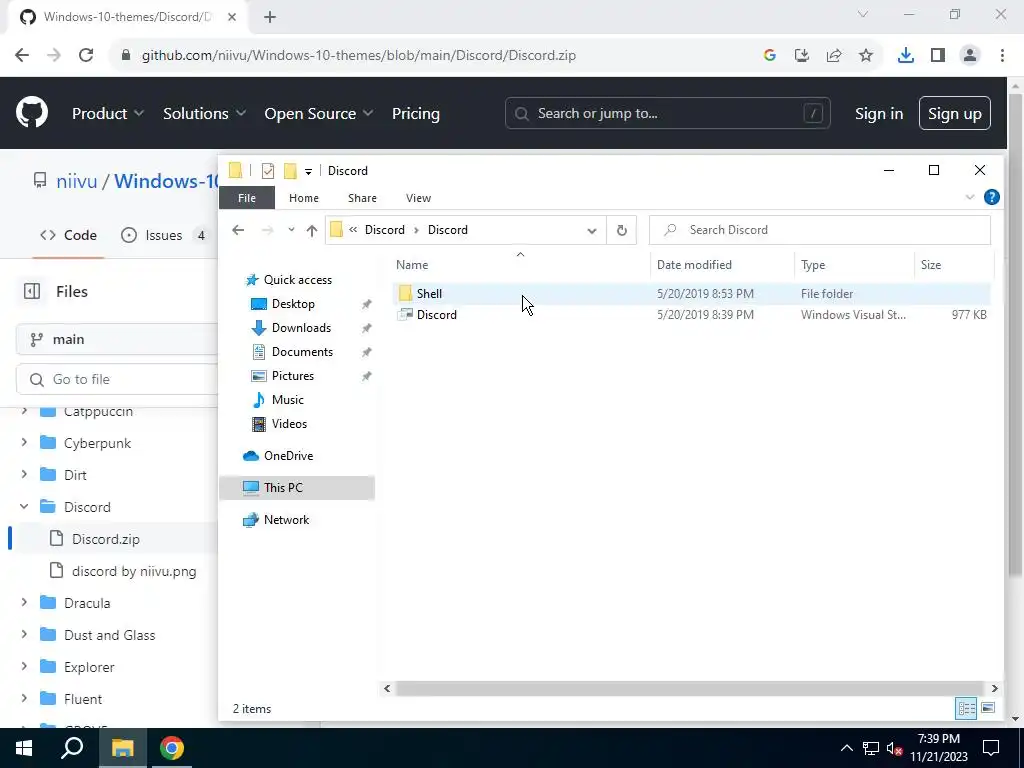Go back in File Explorer
Screen dimensions: 1024x768
pos(238,230)
